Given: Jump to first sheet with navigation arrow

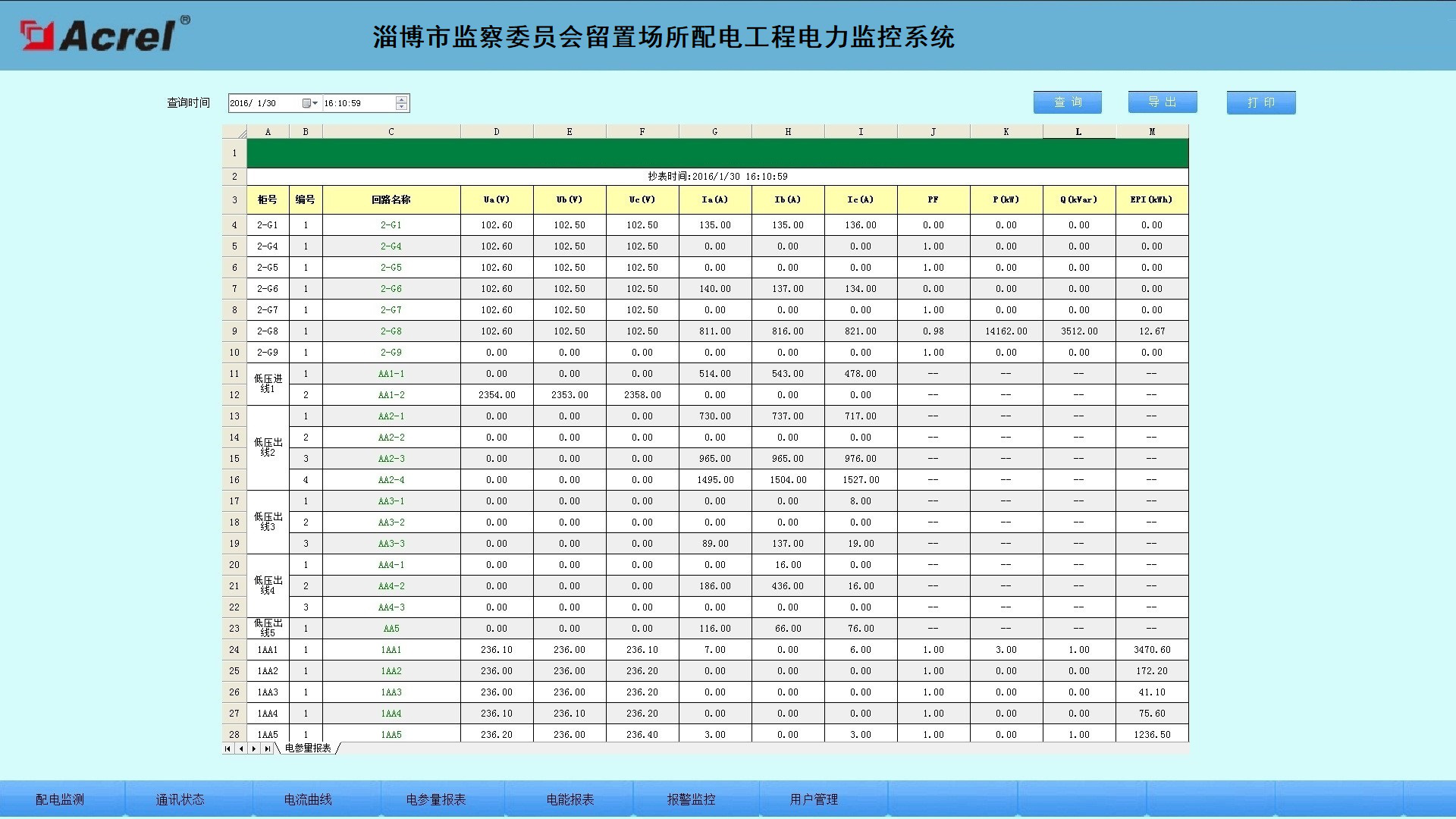Looking at the screenshot, I should tap(227, 748).
